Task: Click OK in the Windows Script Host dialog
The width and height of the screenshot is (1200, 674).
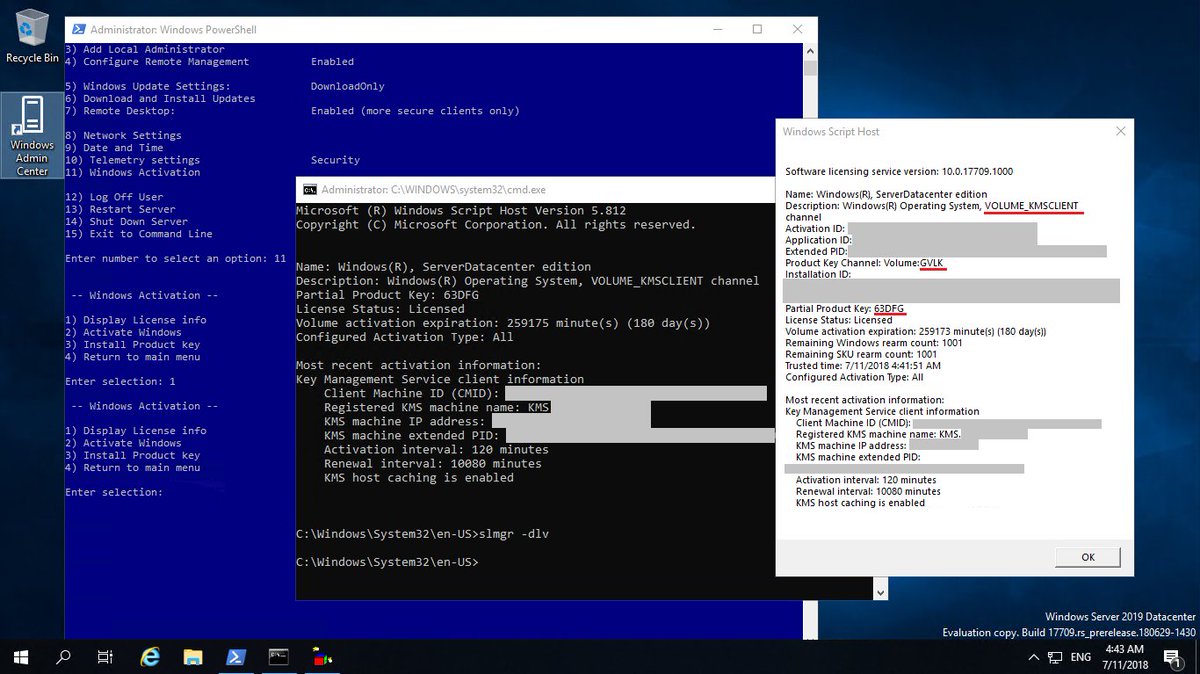Action: pos(1087,557)
